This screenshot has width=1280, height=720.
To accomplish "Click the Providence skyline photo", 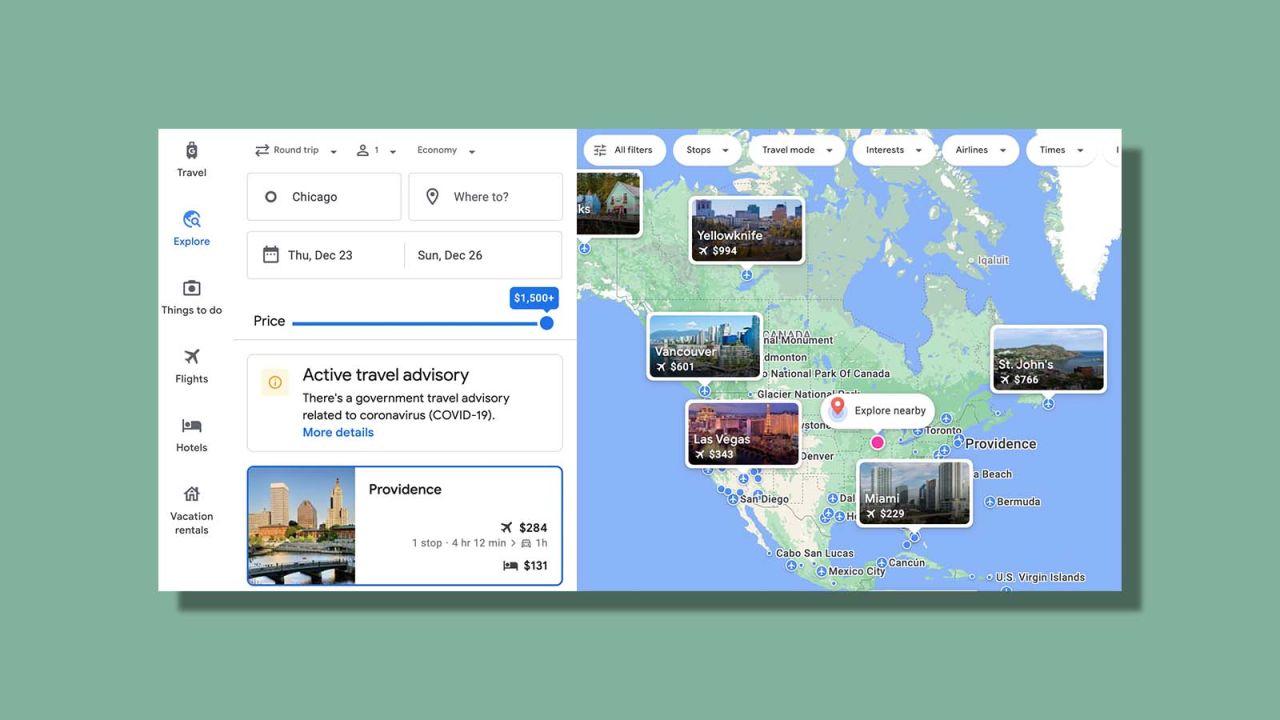I will 301,526.
